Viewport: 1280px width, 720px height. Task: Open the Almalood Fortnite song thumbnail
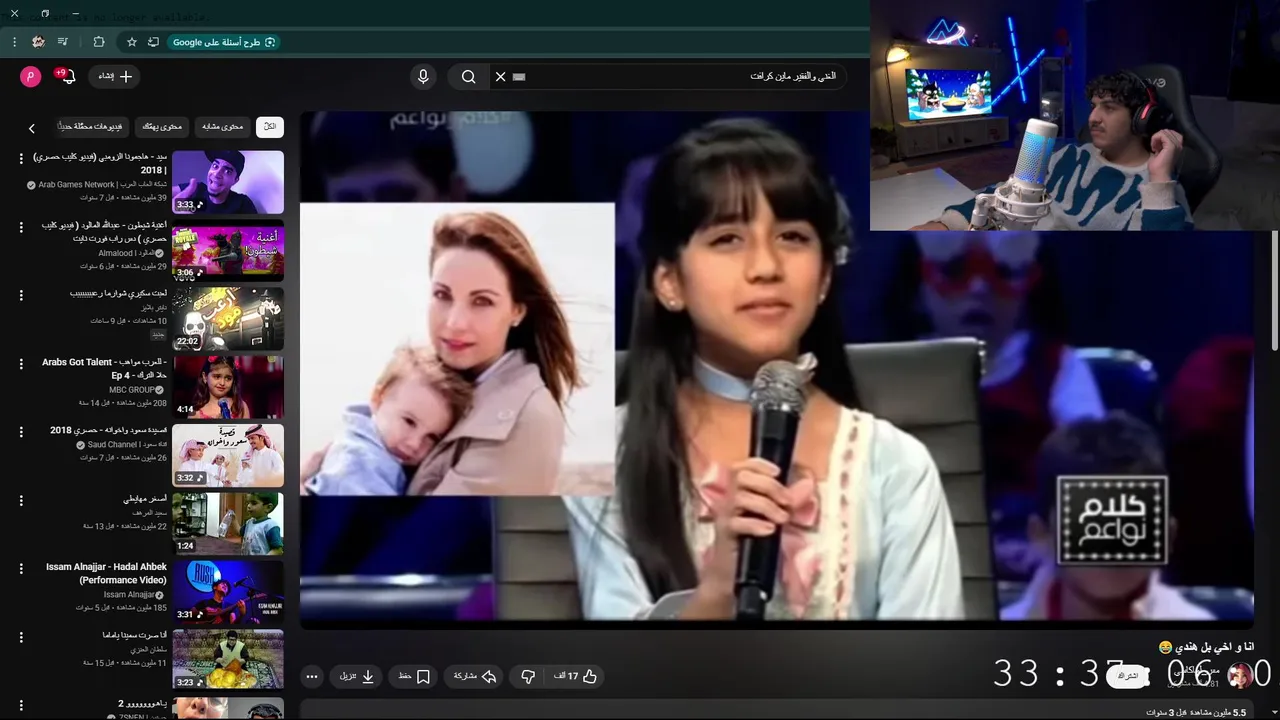(228, 250)
